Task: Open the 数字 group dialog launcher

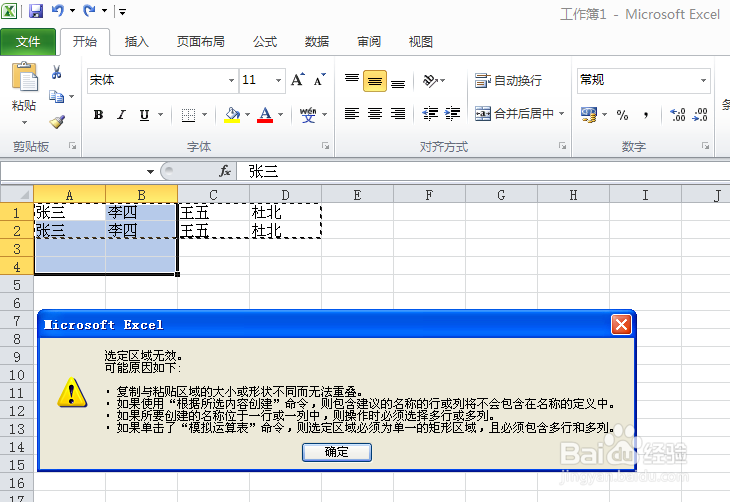Action: point(705,146)
